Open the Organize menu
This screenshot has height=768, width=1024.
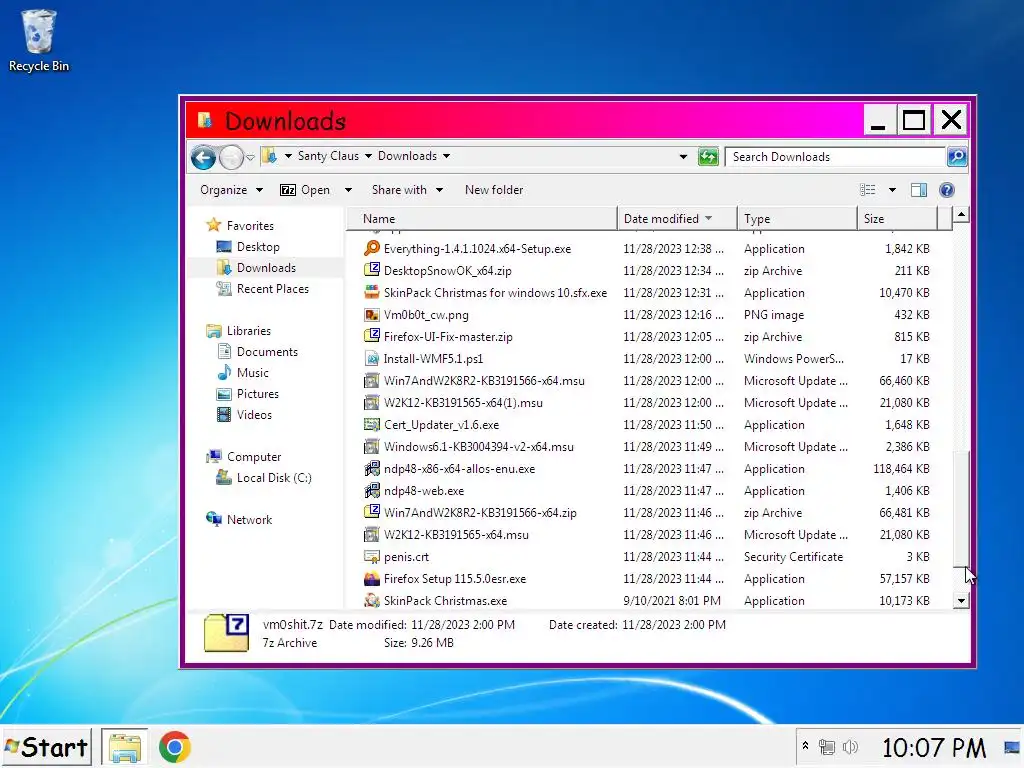[x=231, y=190]
